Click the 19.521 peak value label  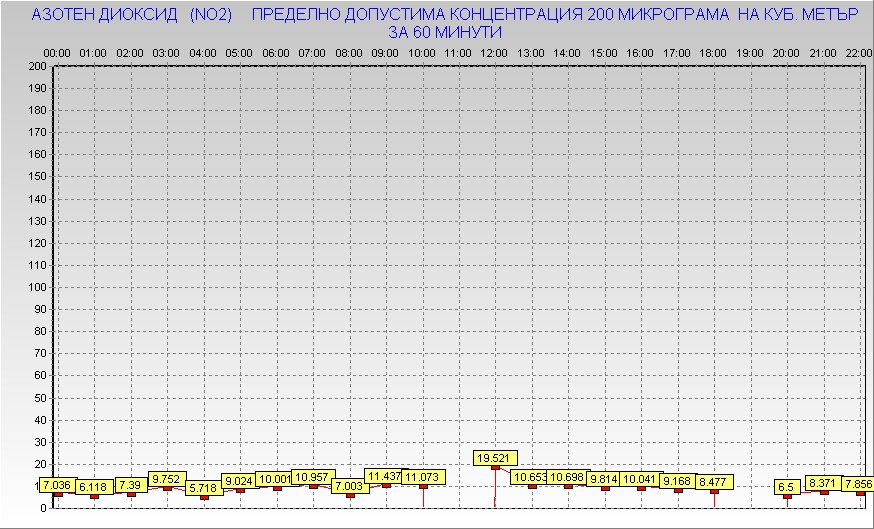494,458
